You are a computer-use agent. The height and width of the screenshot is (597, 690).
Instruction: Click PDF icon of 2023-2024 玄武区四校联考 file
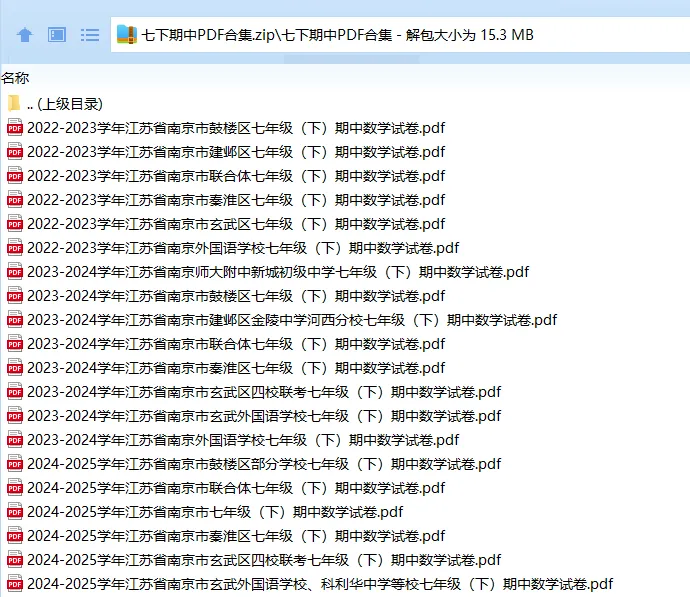(x=15, y=392)
